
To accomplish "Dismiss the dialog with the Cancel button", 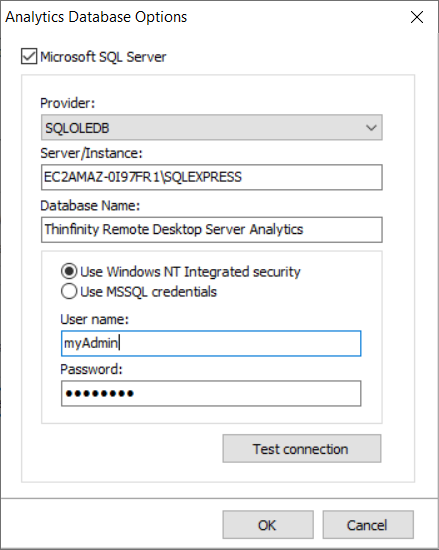I will (368, 525).
